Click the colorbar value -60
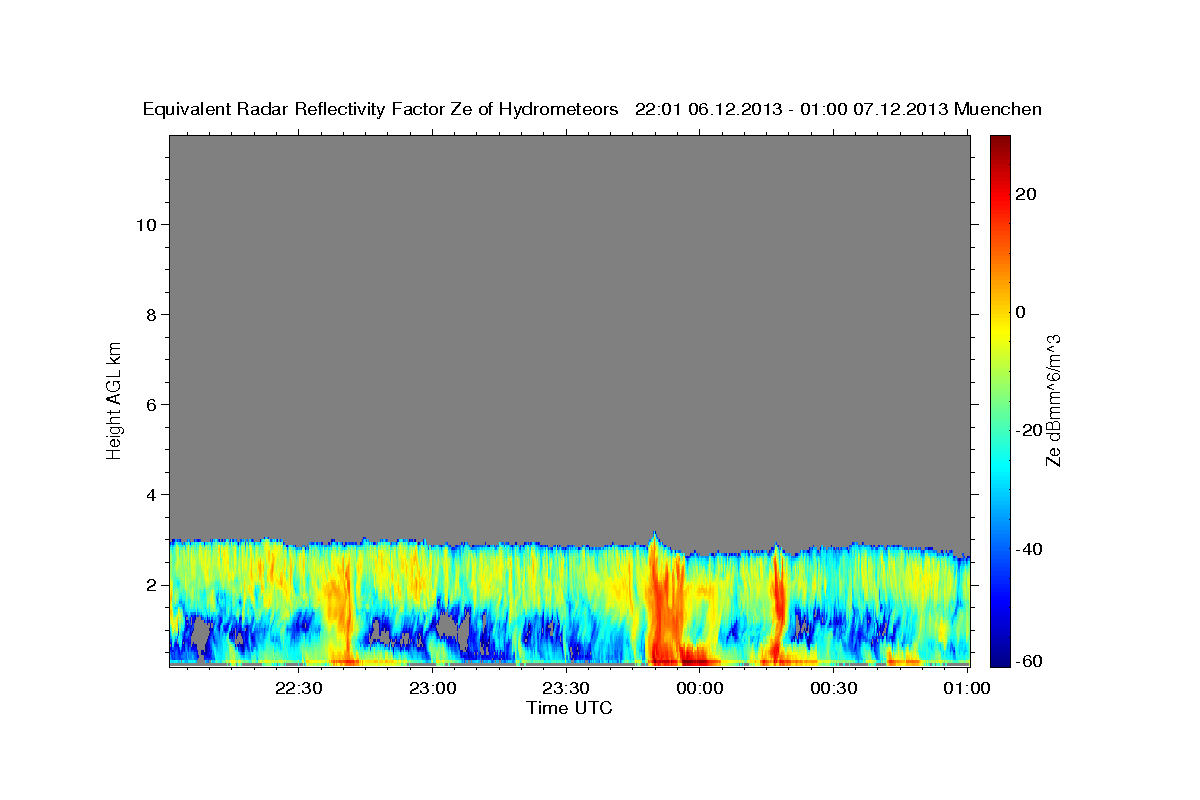This screenshot has width=1200, height=800. click(x=1028, y=661)
